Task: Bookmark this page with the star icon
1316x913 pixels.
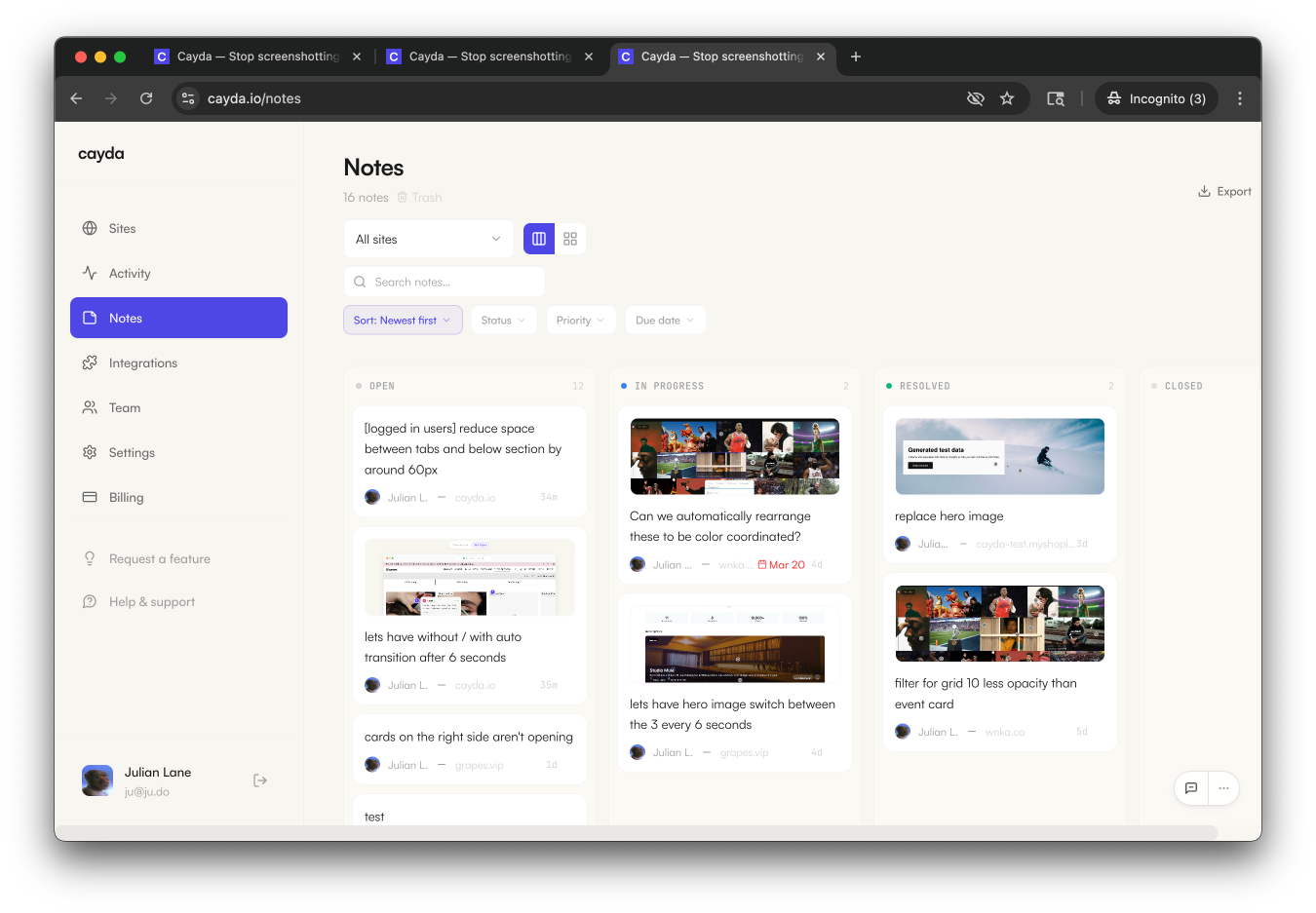Action: click(x=1007, y=98)
